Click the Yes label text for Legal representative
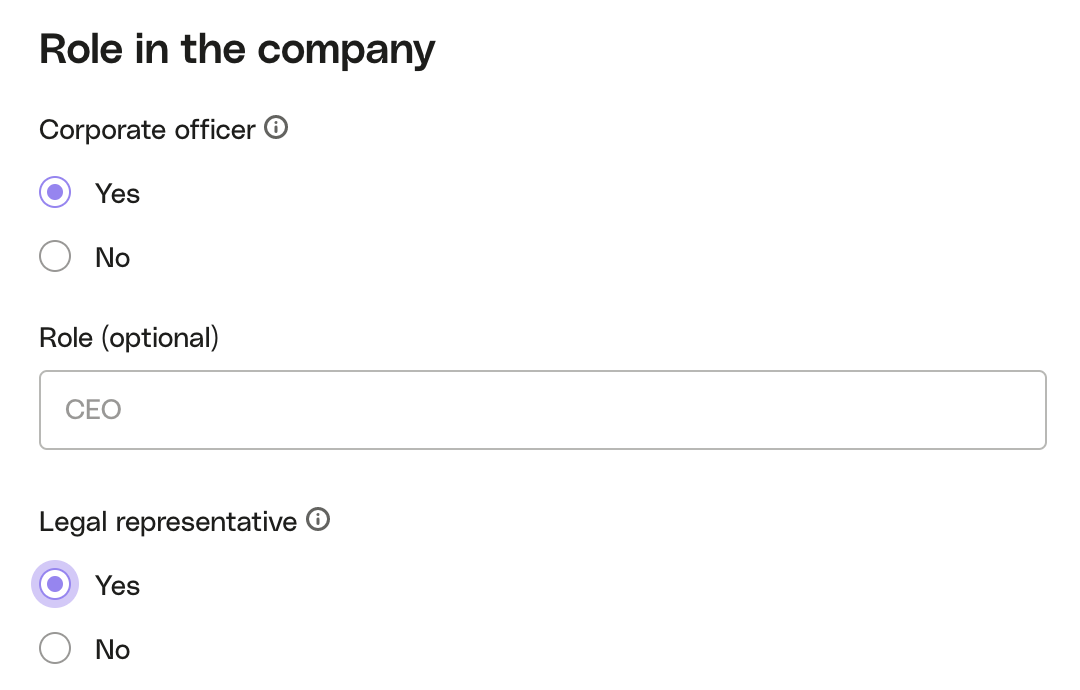The image size is (1080, 690). [117, 585]
